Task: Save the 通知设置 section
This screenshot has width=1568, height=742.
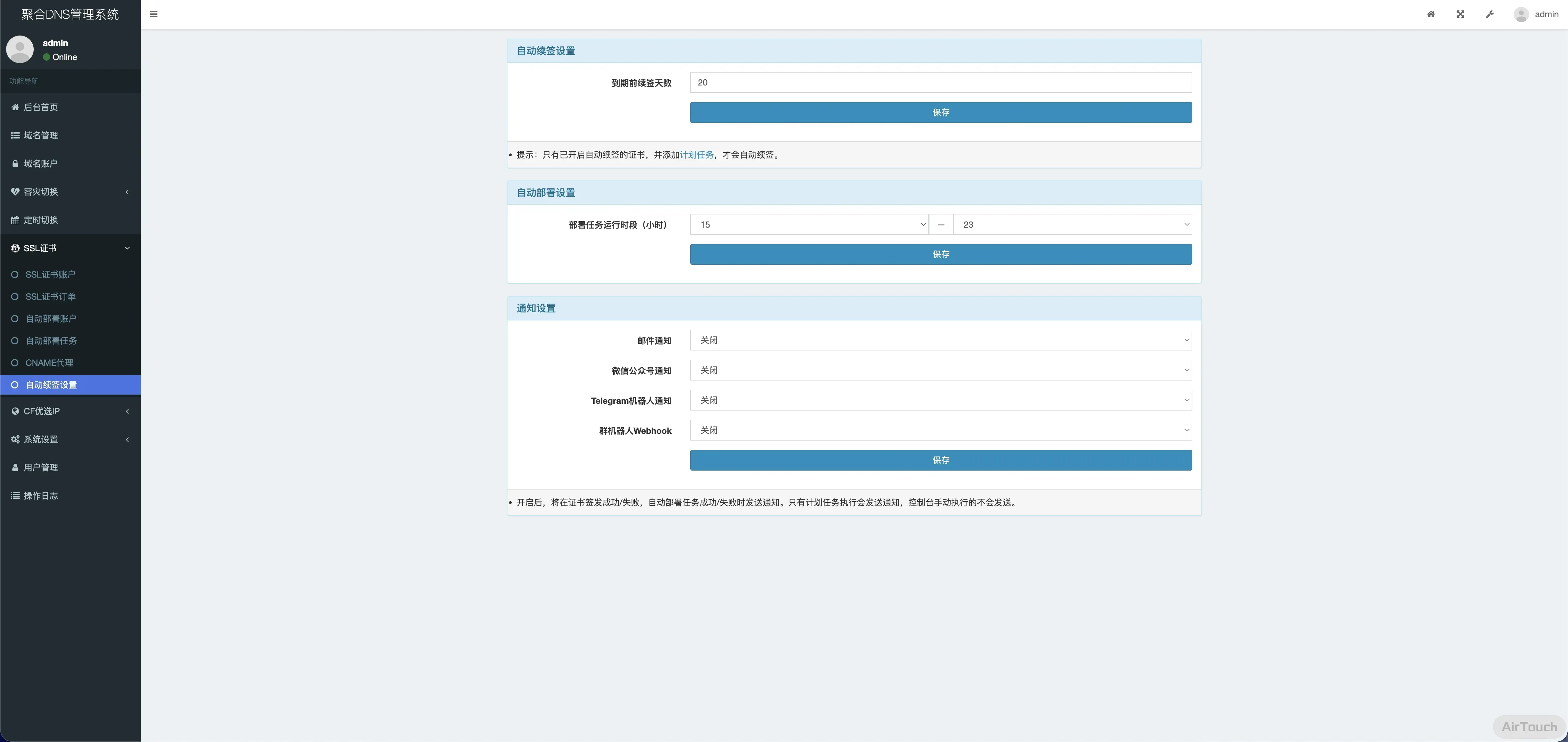Action: click(x=940, y=460)
